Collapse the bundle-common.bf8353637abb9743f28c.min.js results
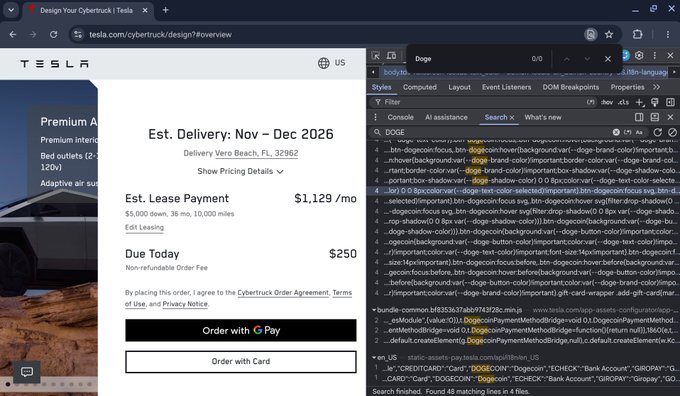This screenshot has width=680, height=396. [x=374, y=310]
